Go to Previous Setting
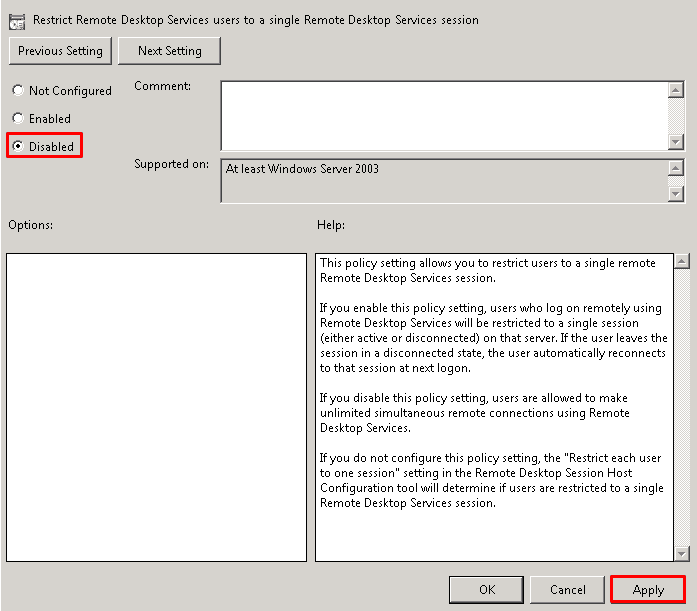The height and width of the screenshot is (611, 697). pyautogui.click(x=60, y=51)
